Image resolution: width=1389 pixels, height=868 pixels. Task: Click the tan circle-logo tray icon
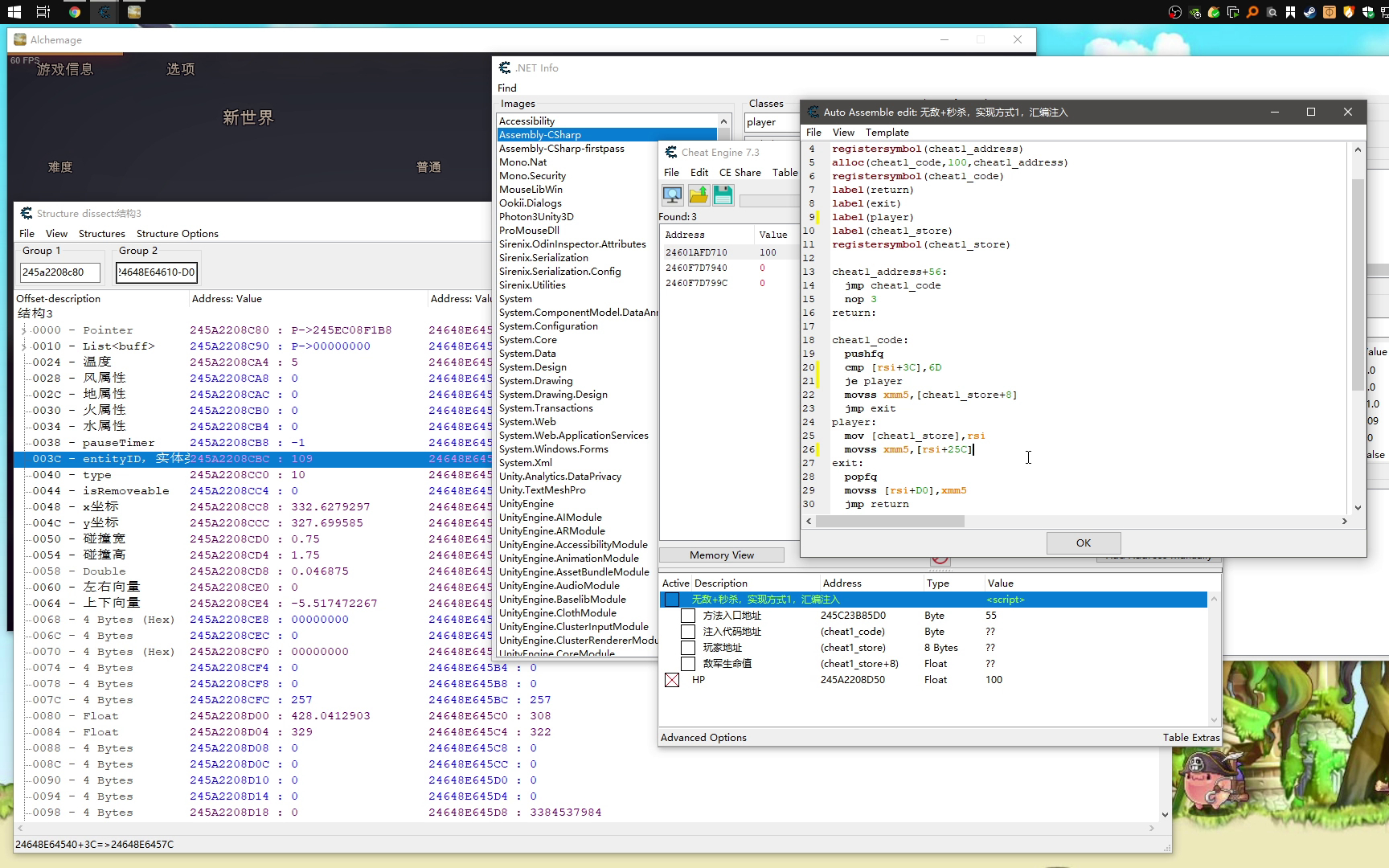pos(1329,12)
